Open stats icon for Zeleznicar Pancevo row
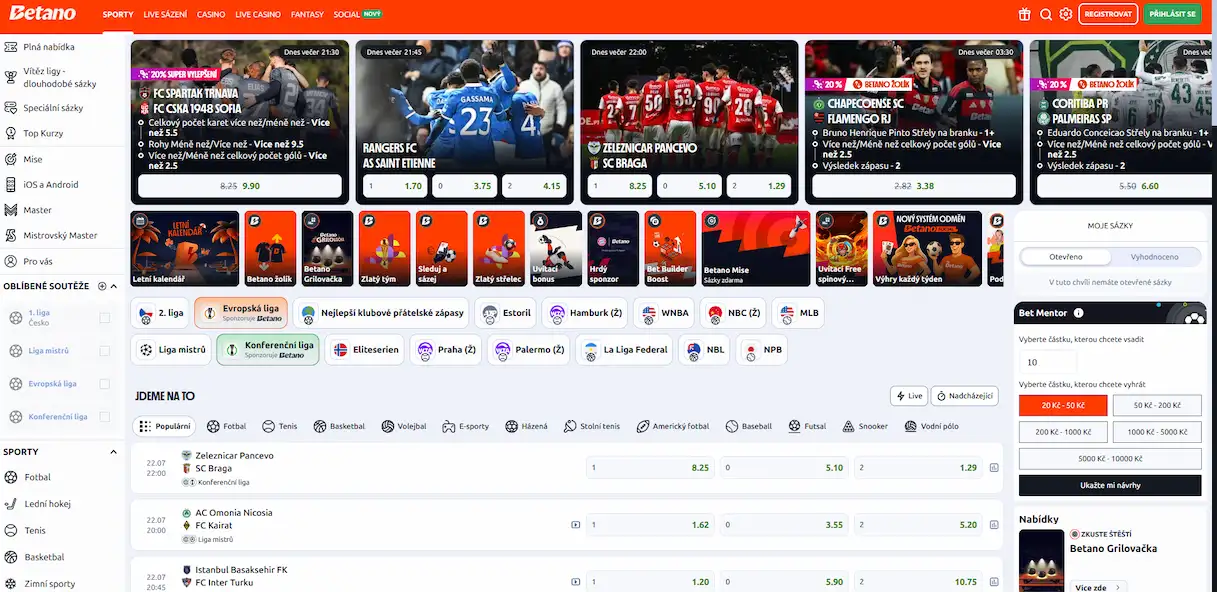This screenshot has width=1217, height=592. pyautogui.click(x=994, y=467)
